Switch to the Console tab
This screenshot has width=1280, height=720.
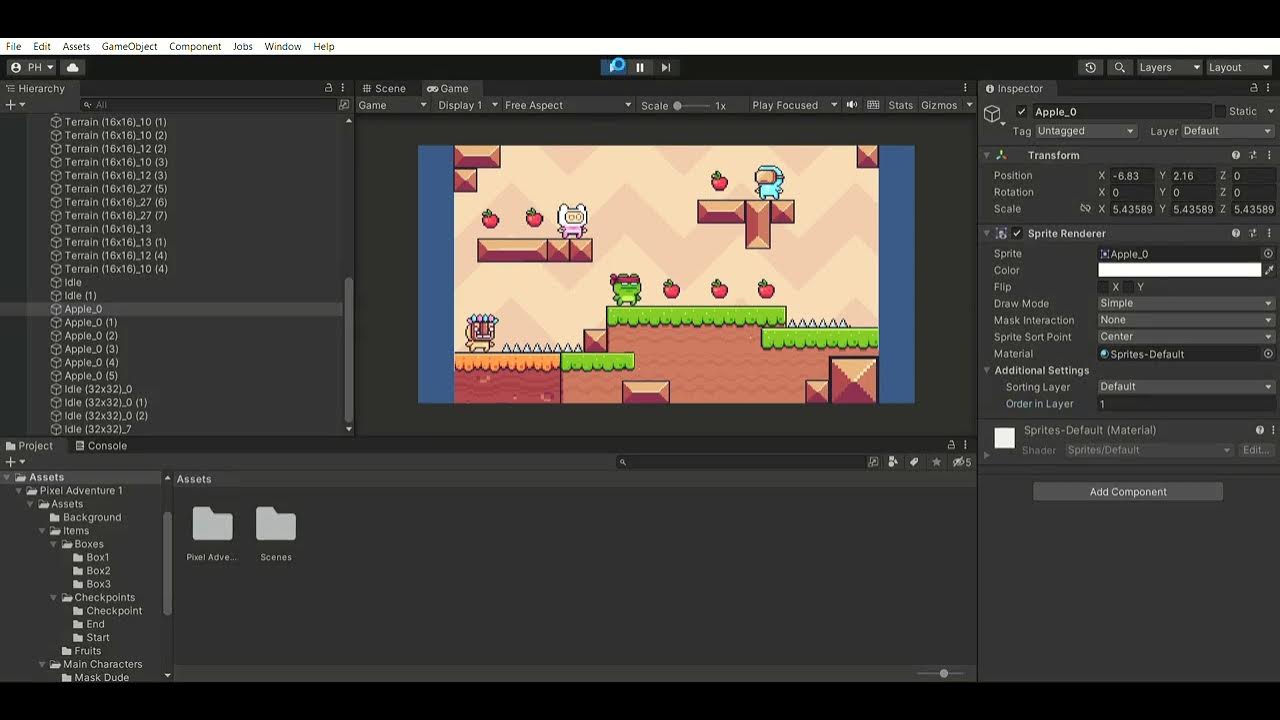click(101, 445)
